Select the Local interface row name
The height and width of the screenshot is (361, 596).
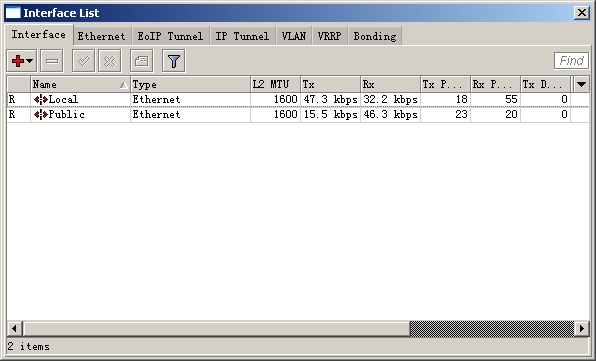[63, 100]
